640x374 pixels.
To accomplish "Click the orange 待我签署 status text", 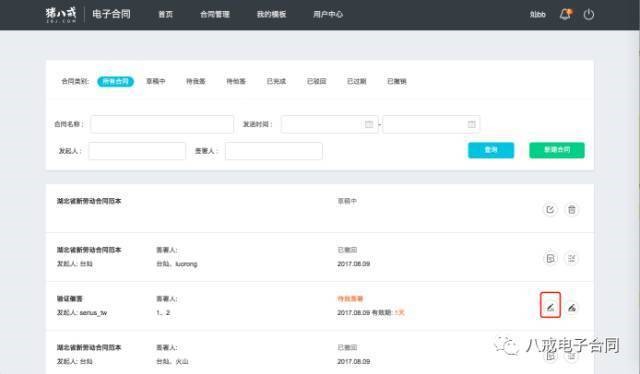I will [x=350, y=298].
